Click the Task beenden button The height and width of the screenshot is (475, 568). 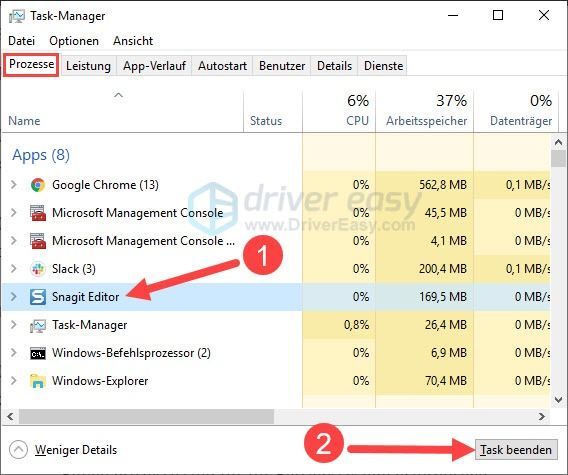point(516,450)
